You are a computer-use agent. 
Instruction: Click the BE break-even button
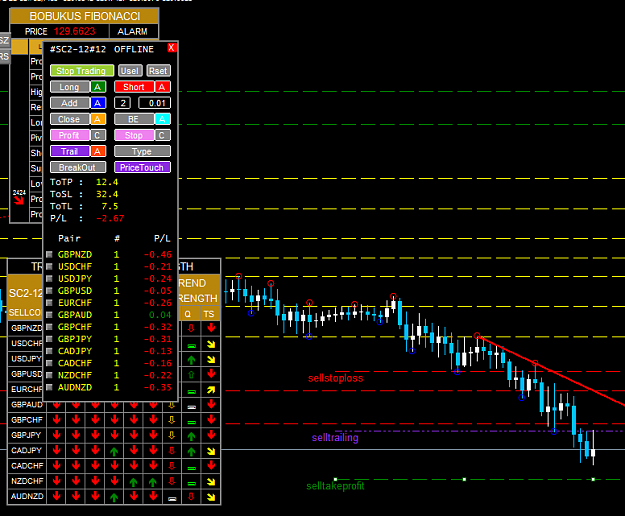[x=134, y=119]
